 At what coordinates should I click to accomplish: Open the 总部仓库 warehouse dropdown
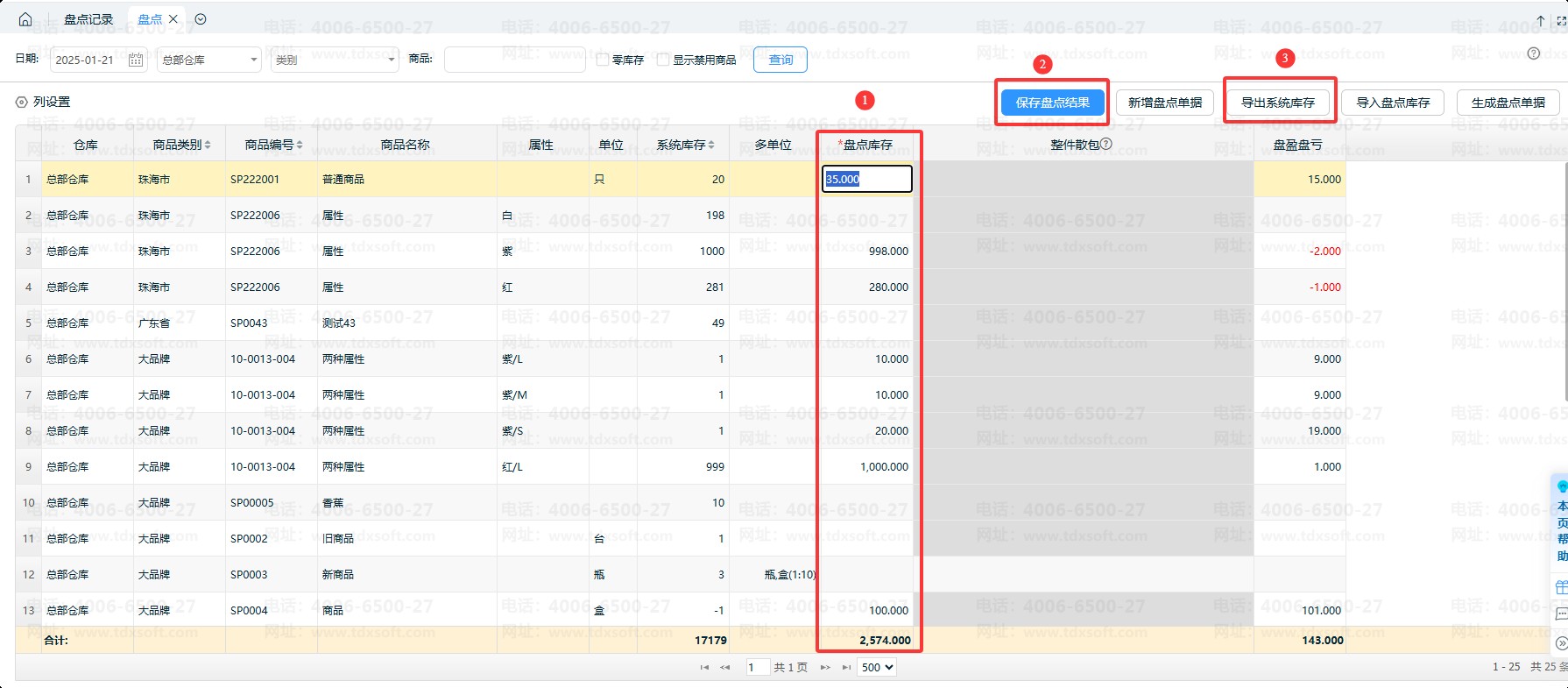pyautogui.click(x=208, y=60)
